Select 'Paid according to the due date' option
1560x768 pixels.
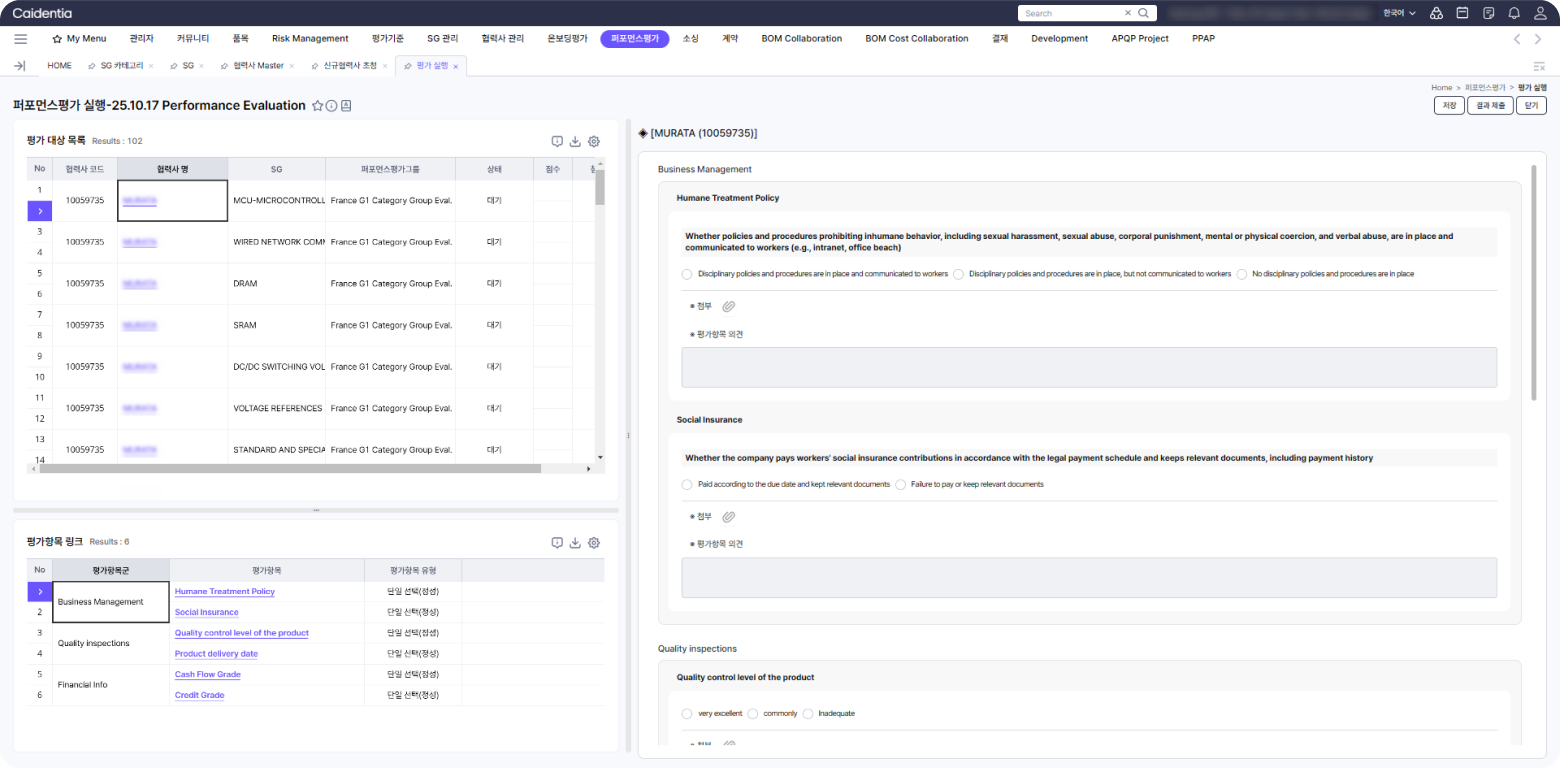tap(687, 484)
